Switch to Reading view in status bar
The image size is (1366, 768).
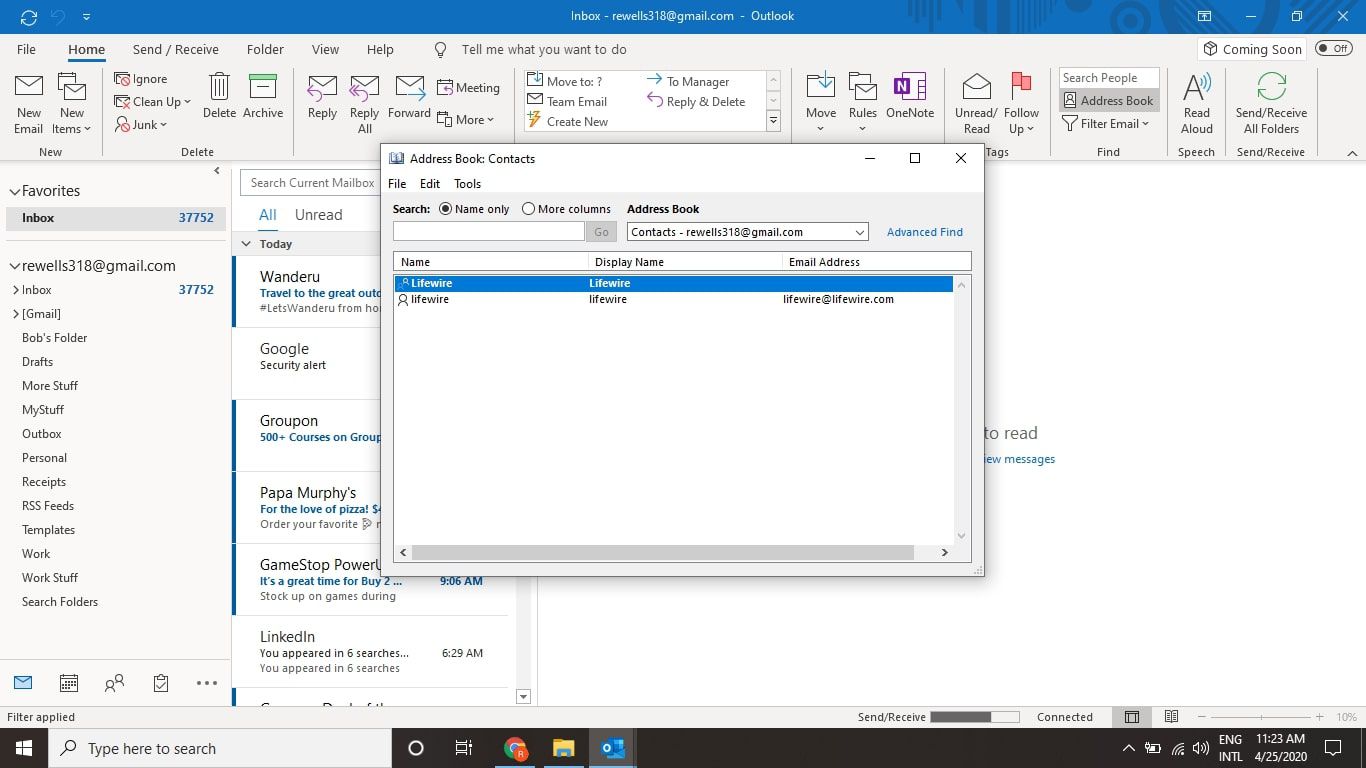1171,717
